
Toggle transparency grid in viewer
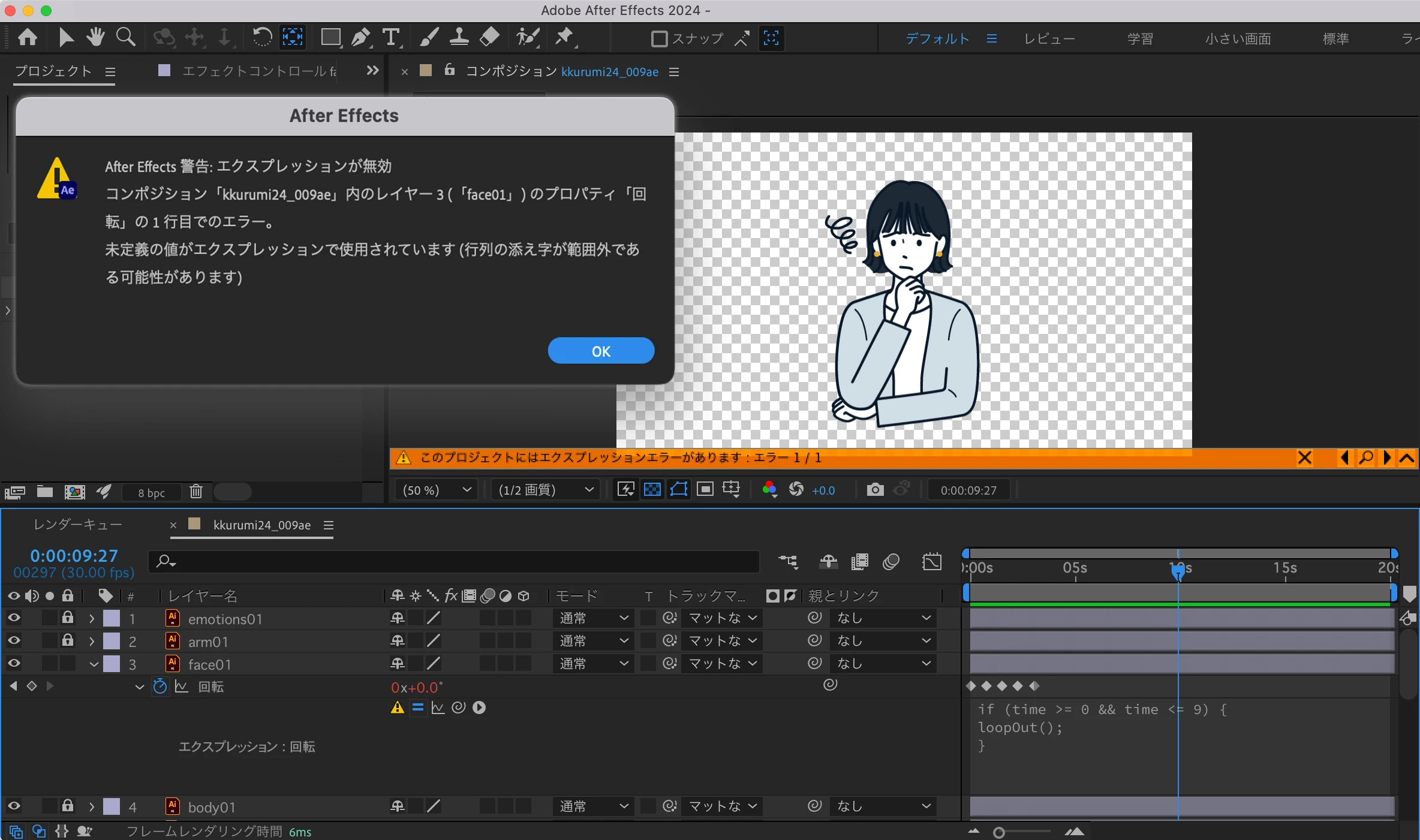tap(652, 490)
